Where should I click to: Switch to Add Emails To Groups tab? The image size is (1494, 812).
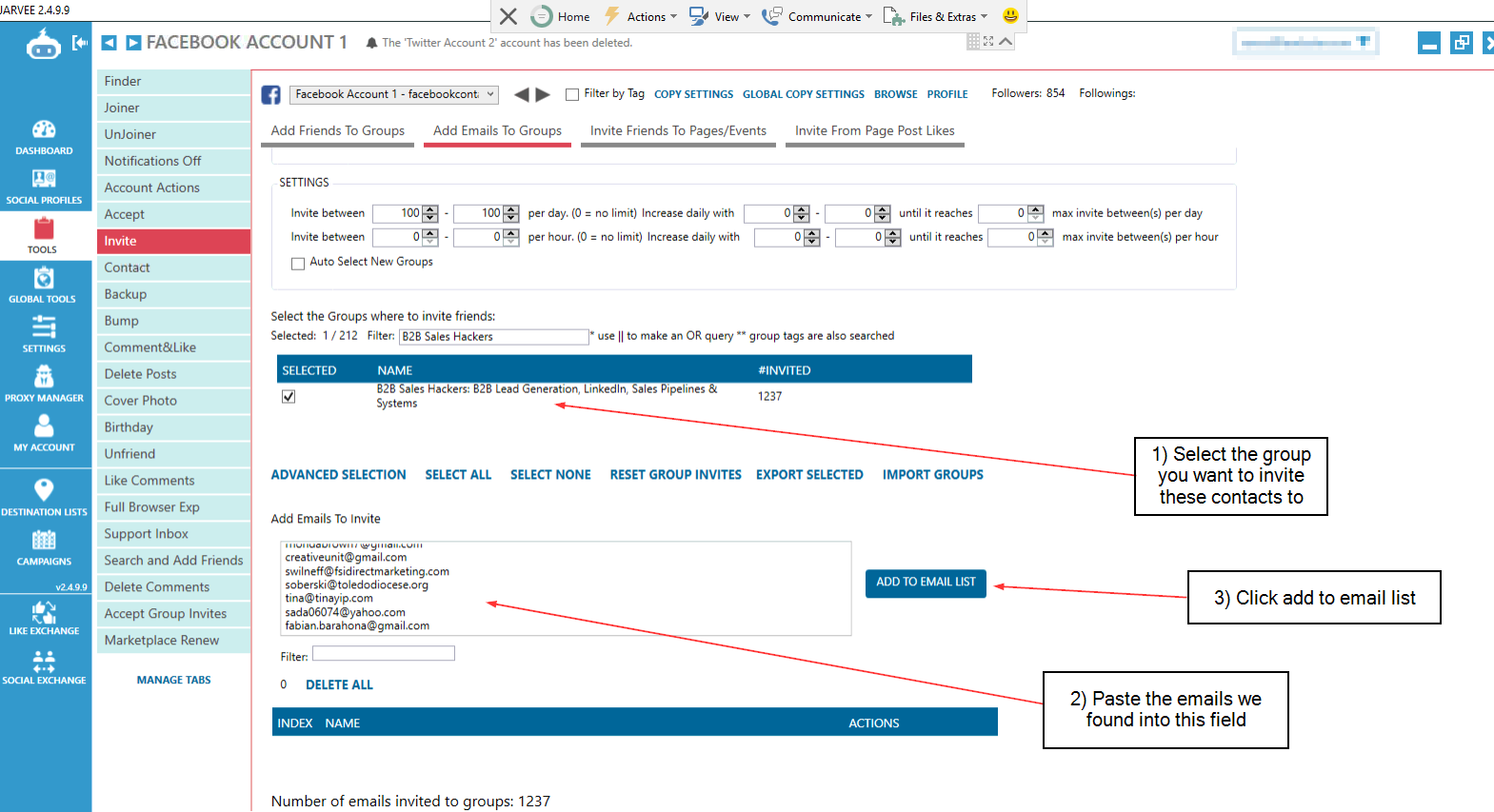(x=497, y=130)
